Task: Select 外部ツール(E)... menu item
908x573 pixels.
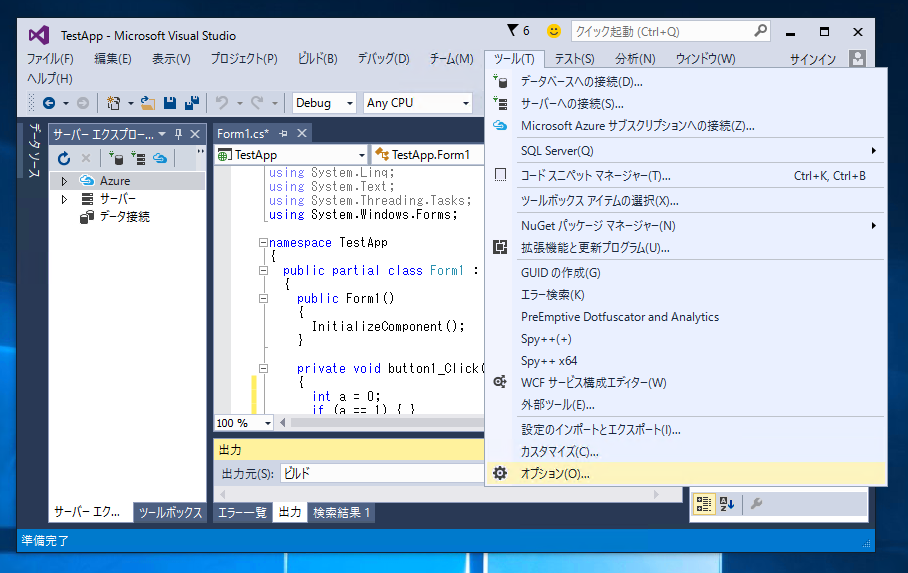Action: pyautogui.click(x=686, y=404)
